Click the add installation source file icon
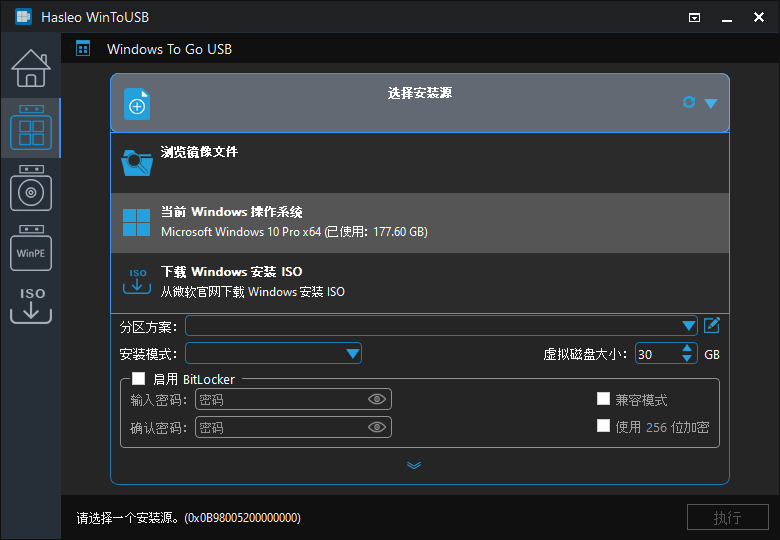Screen dimensions: 780x540 [137, 104]
